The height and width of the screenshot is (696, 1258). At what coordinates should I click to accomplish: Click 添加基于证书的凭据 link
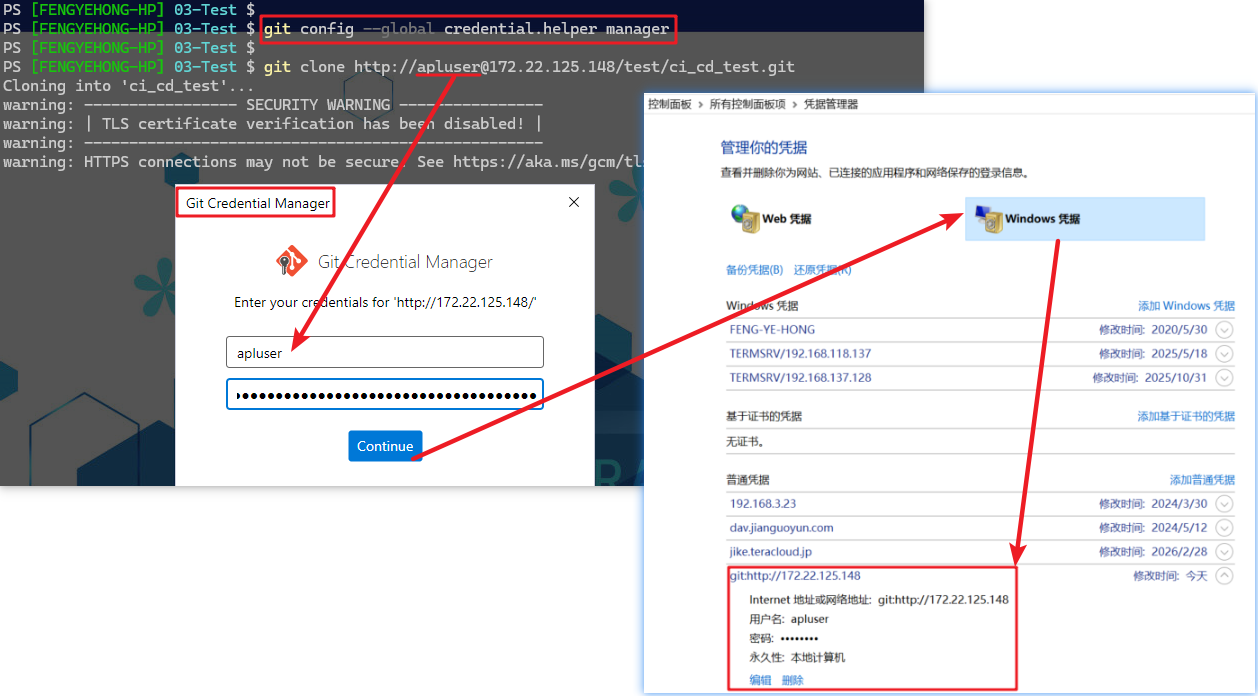click(1186, 416)
